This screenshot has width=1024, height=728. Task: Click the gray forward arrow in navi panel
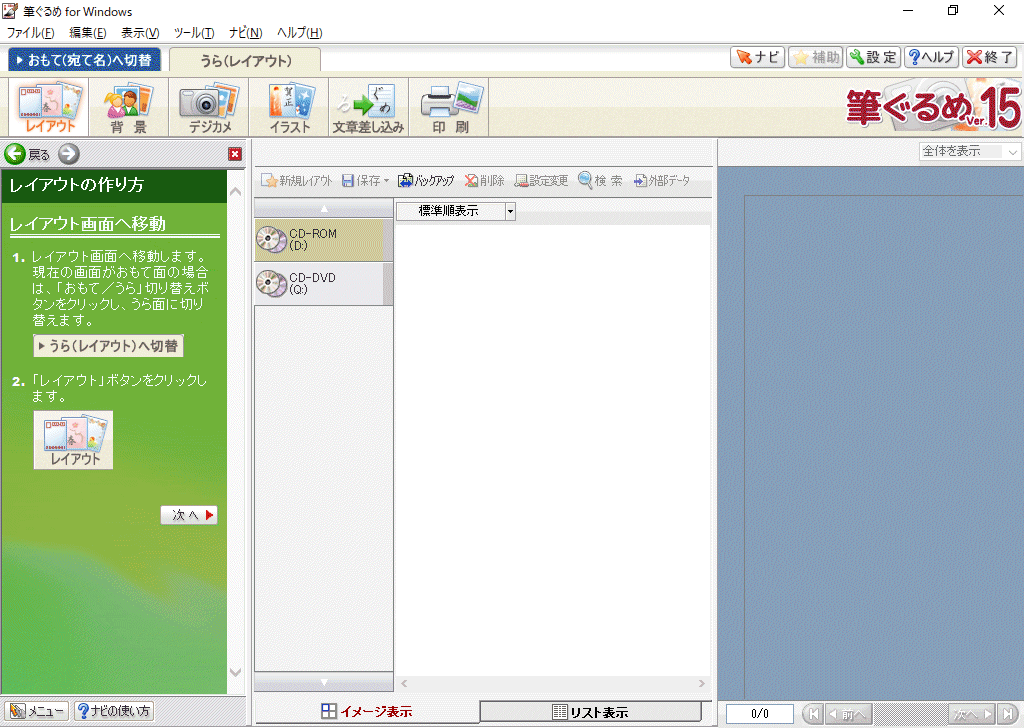pyautogui.click(x=69, y=154)
